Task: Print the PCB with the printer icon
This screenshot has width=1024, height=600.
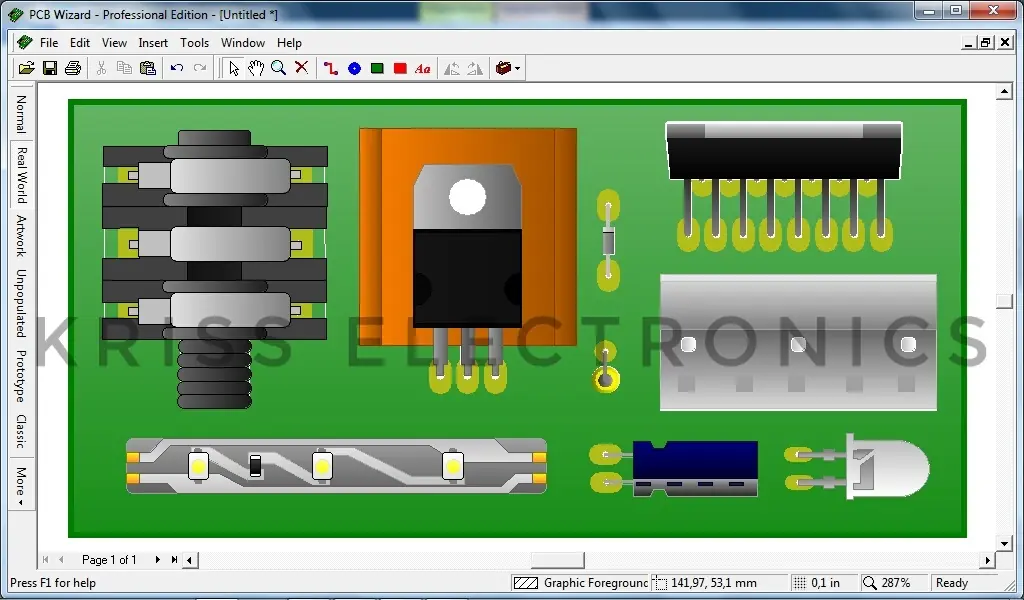Action: pos(73,68)
